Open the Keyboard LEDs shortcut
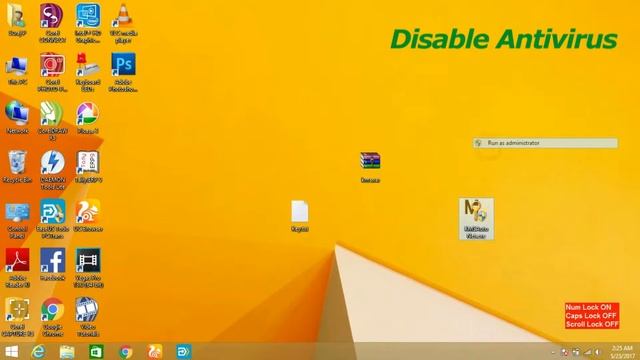This screenshot has width=640, height=360. [88, 72]
